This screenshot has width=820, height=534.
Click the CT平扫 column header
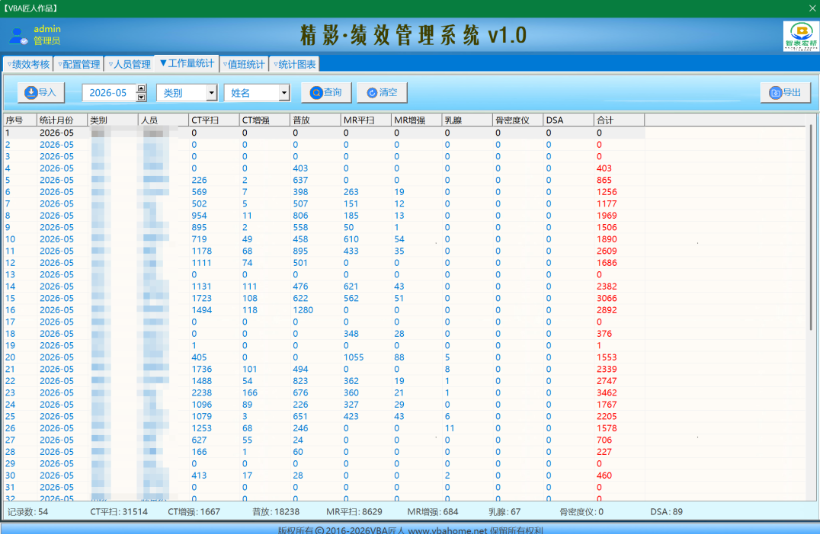tap(214, 120)
